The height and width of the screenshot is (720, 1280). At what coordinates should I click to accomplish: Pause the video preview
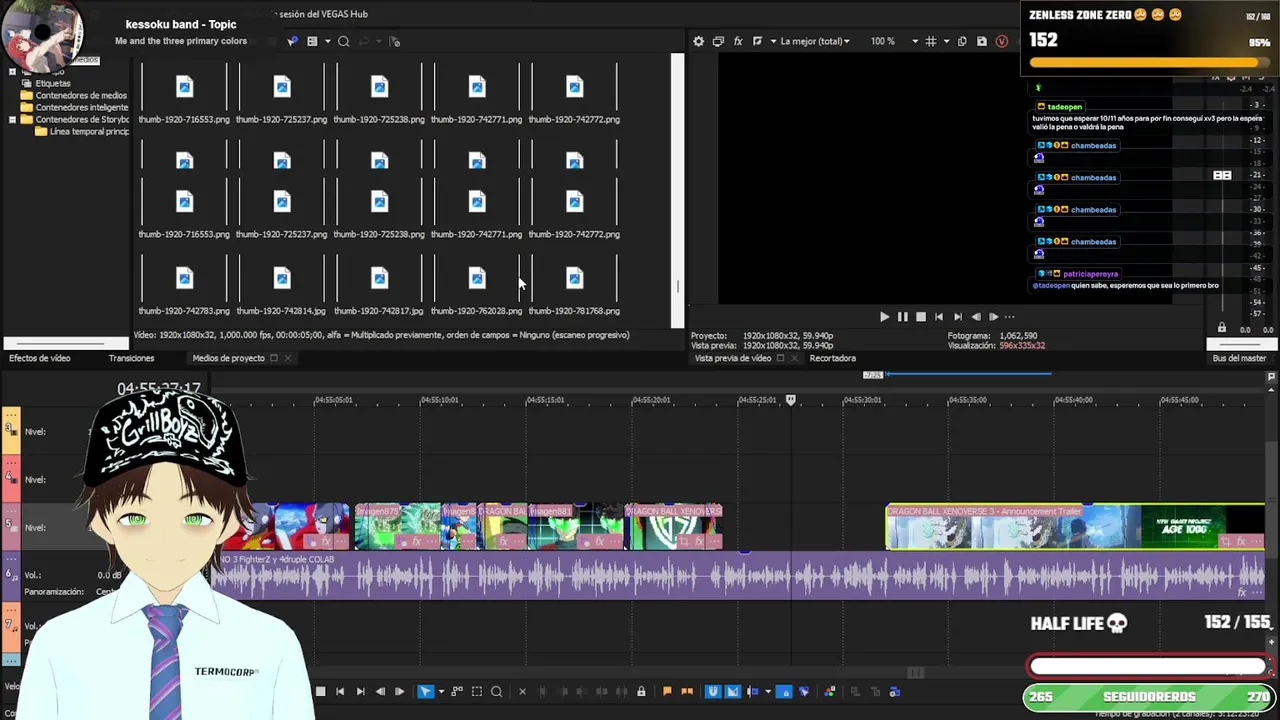click(902, 317)
